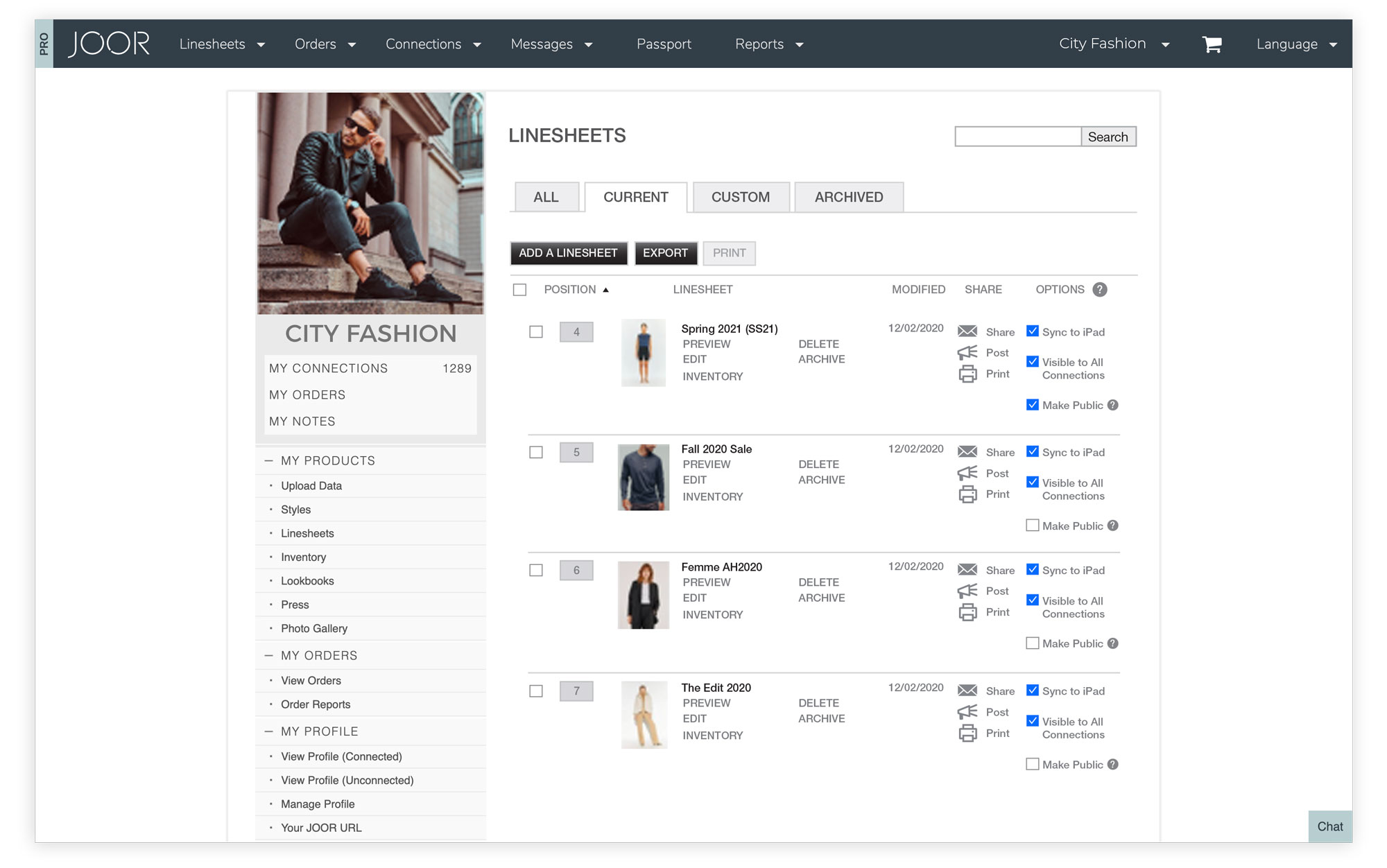1387x868 pixels.
Task: Open Make Public help icon for Fall 2020 Sale
Action: tap(1113, 526)
